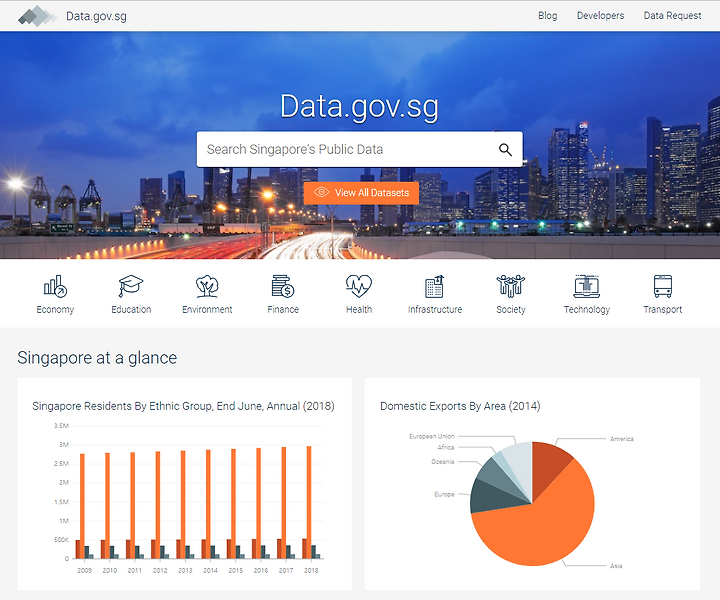
Task: Open Domestic Exports By Area chart title
Action: click(x=460, y=406)
